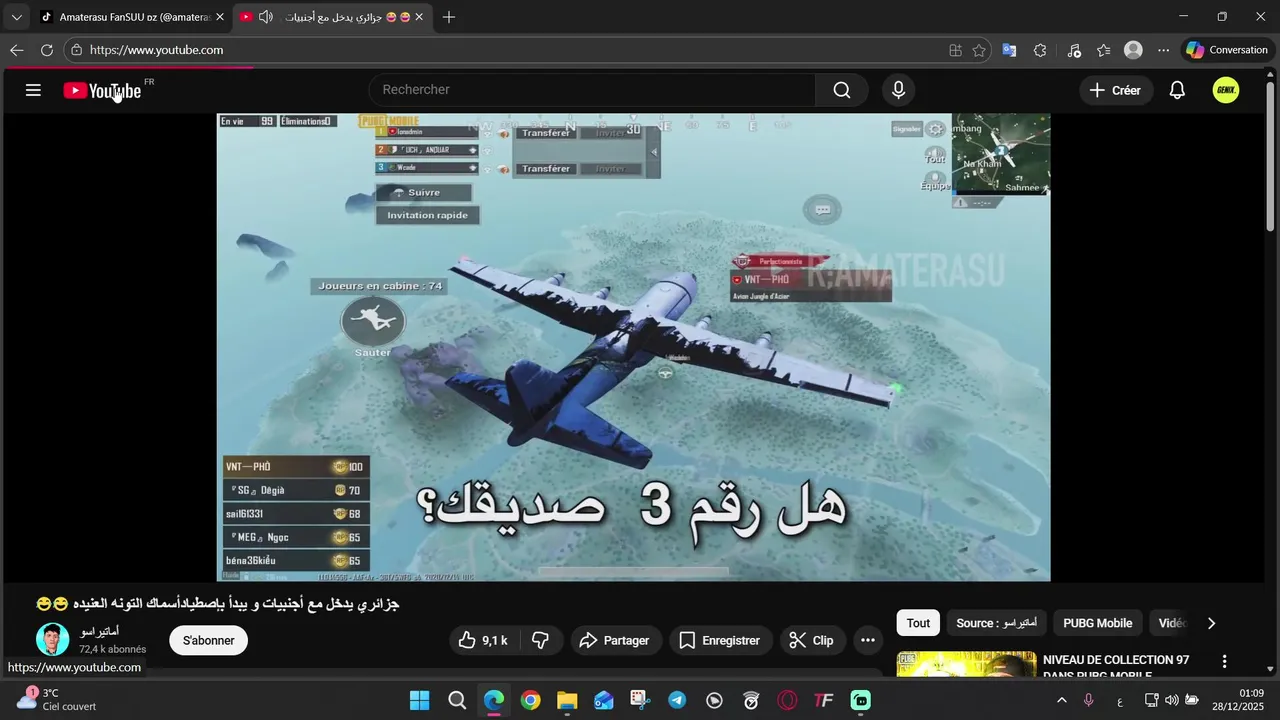The image size is (1280, 720).
Task: View site information icon in address bar
Action: click(76, 50)
